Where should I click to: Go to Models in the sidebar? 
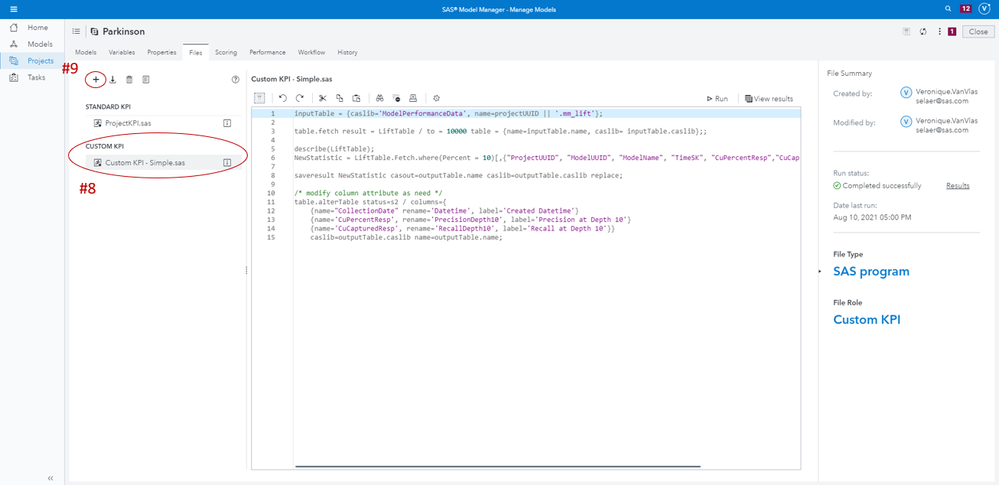coord(38,44)
